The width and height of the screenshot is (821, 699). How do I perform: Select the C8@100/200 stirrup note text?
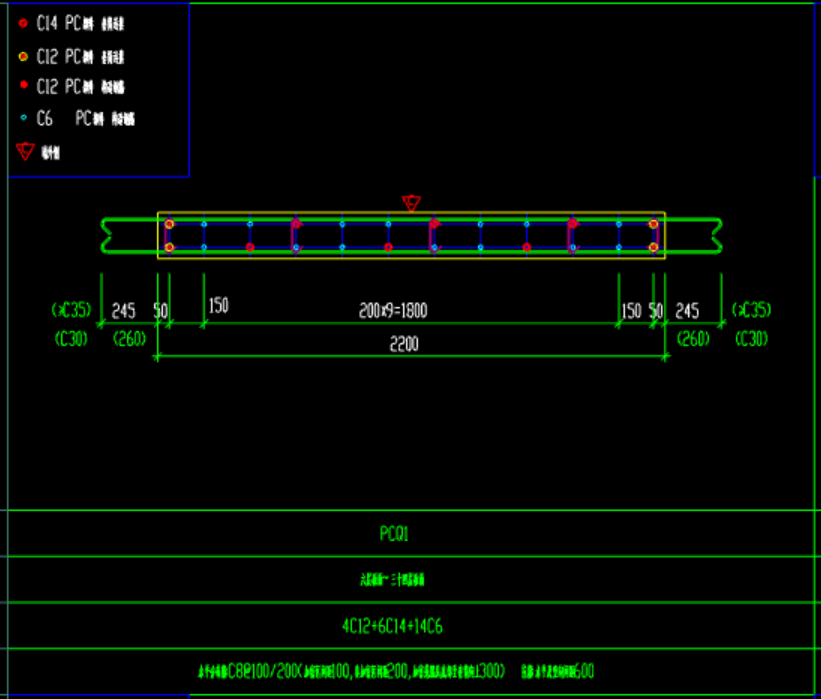click(x=396, y=671)
